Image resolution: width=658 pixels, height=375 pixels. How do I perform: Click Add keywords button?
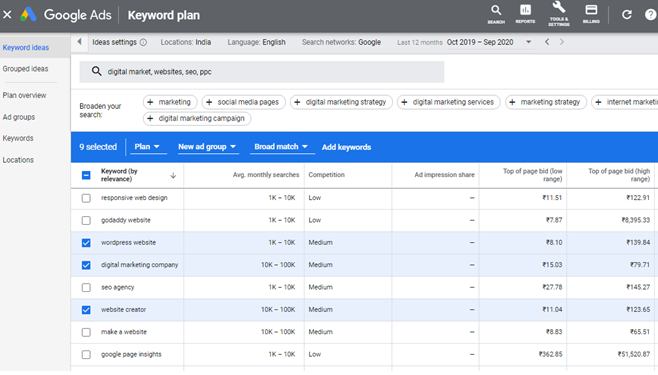346,147
